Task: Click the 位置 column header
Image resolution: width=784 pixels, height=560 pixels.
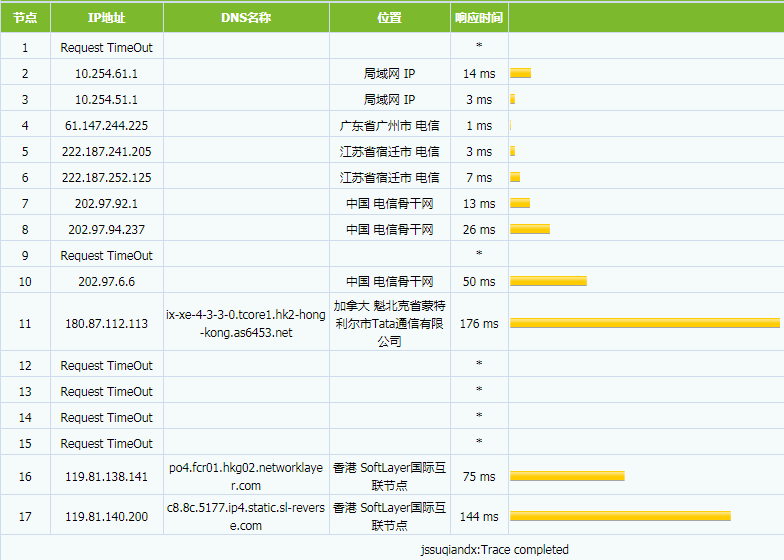Action: point(390,18)
